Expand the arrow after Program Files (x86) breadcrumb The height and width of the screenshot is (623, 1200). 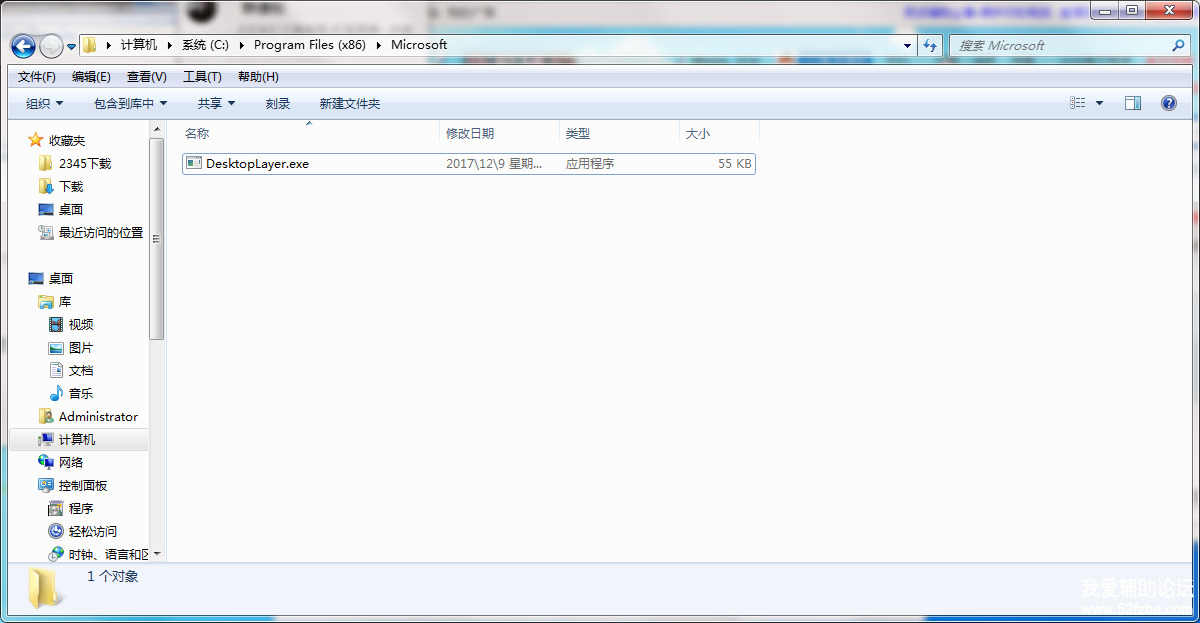[x=379, y=45]
